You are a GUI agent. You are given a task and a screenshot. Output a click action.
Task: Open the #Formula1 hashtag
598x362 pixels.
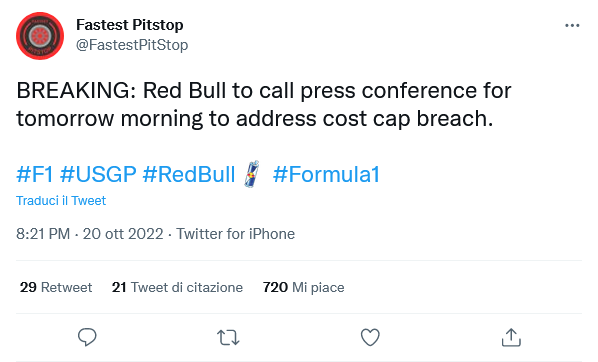pos(326,174)
